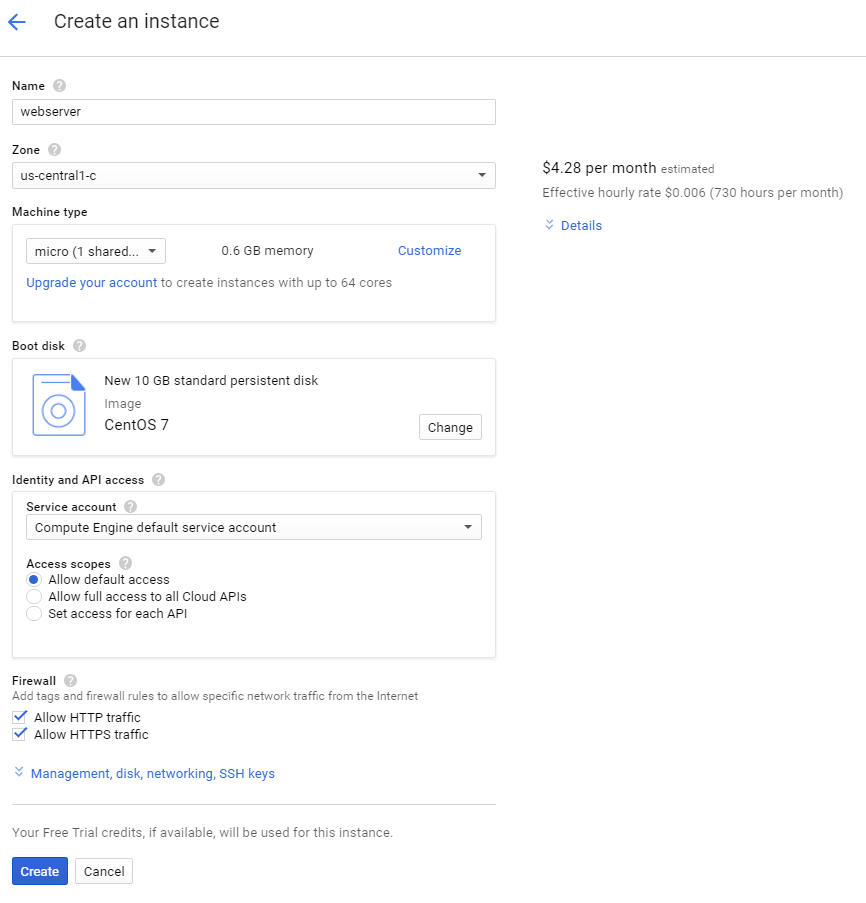Screen dimensions: 866x903
Task: Open the Name field help icon
Action: coord(57,86)
